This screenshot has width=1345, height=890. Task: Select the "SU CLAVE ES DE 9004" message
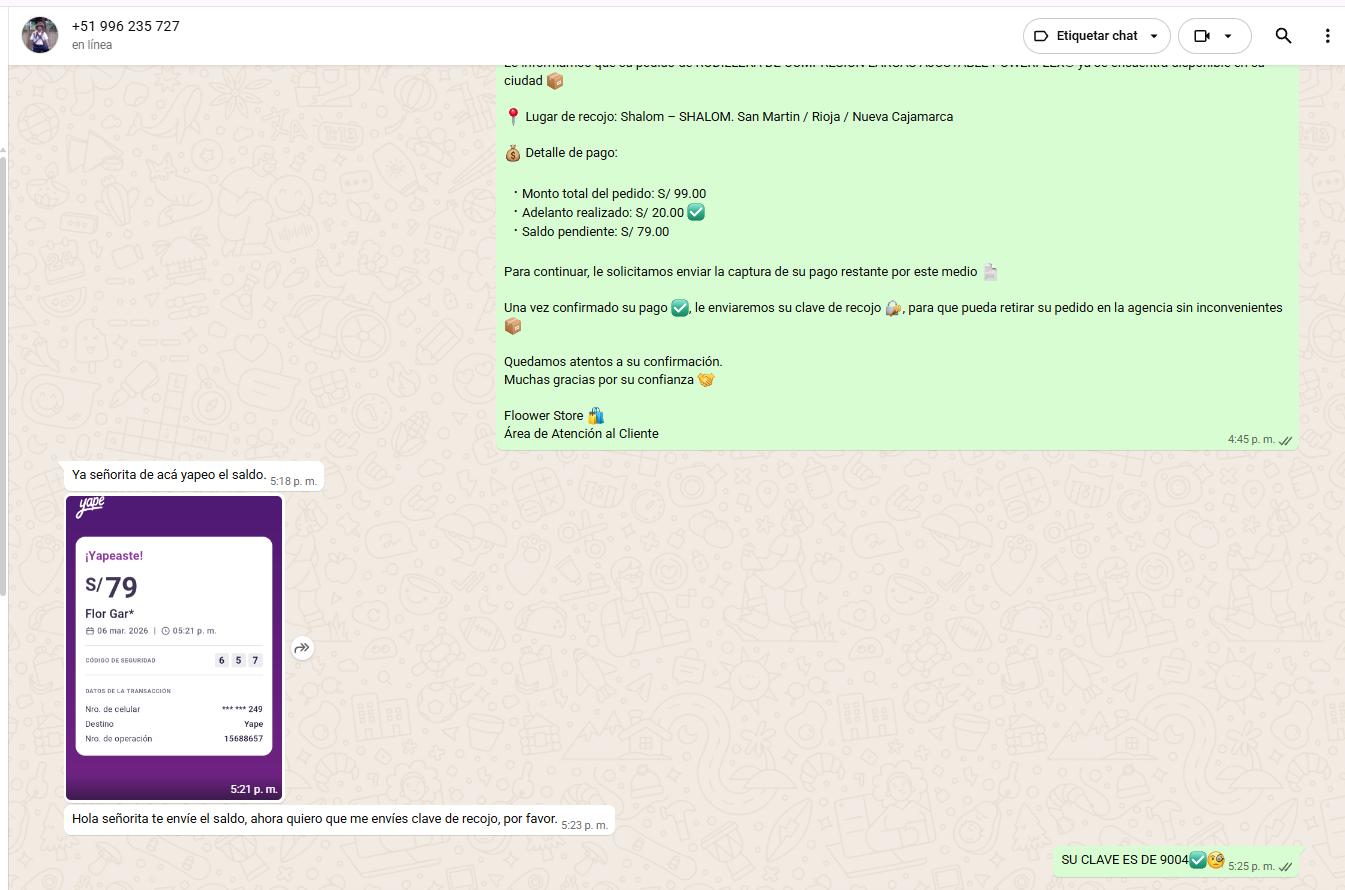point(1124,860)
